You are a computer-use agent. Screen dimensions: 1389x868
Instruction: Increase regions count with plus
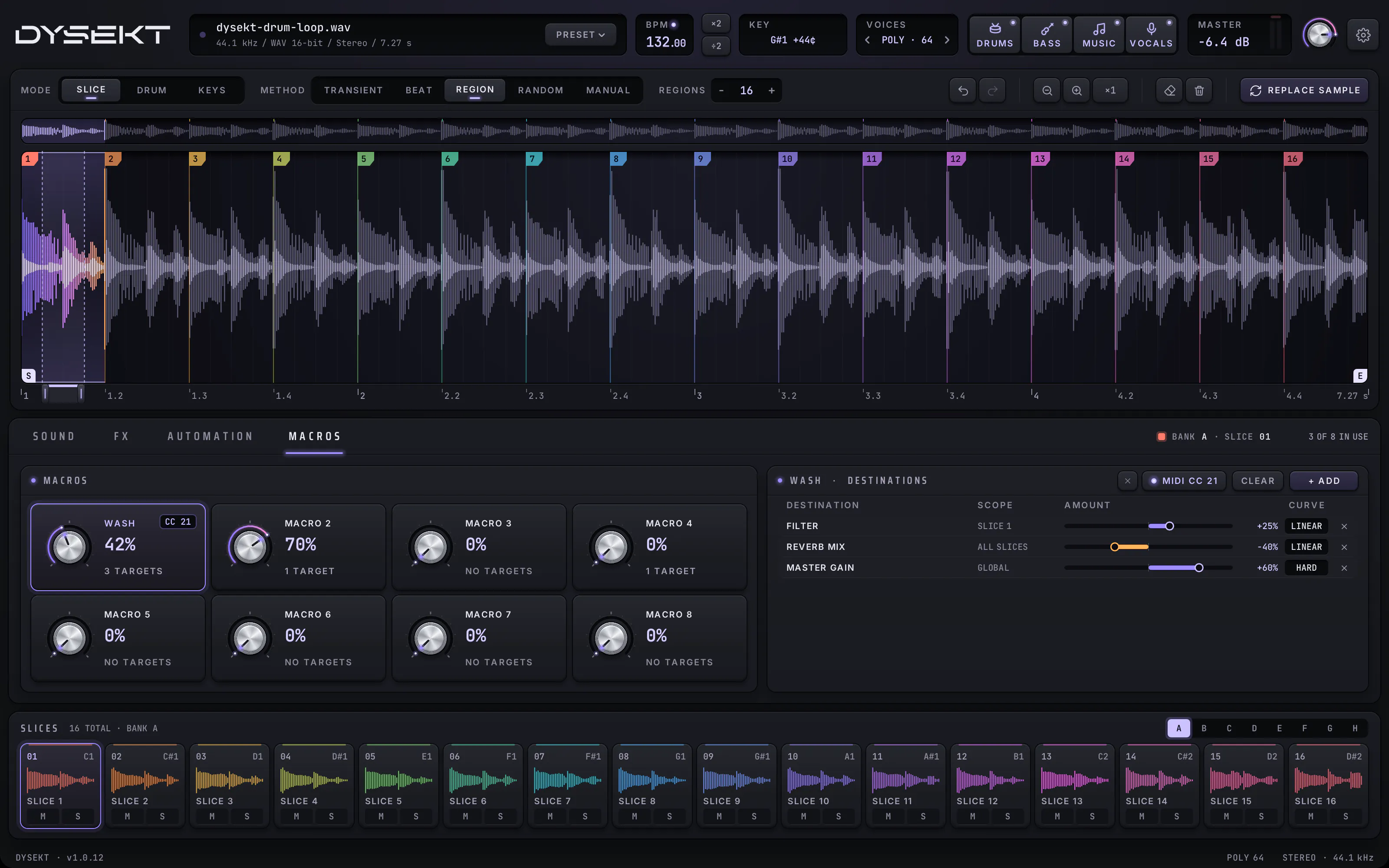[x=771, y=90]
